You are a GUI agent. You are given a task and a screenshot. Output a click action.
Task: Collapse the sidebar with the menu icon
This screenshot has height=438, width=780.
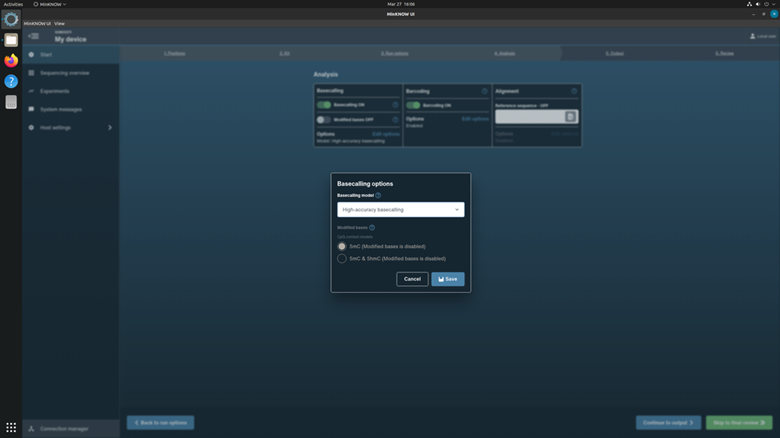(x=33, y=37)
